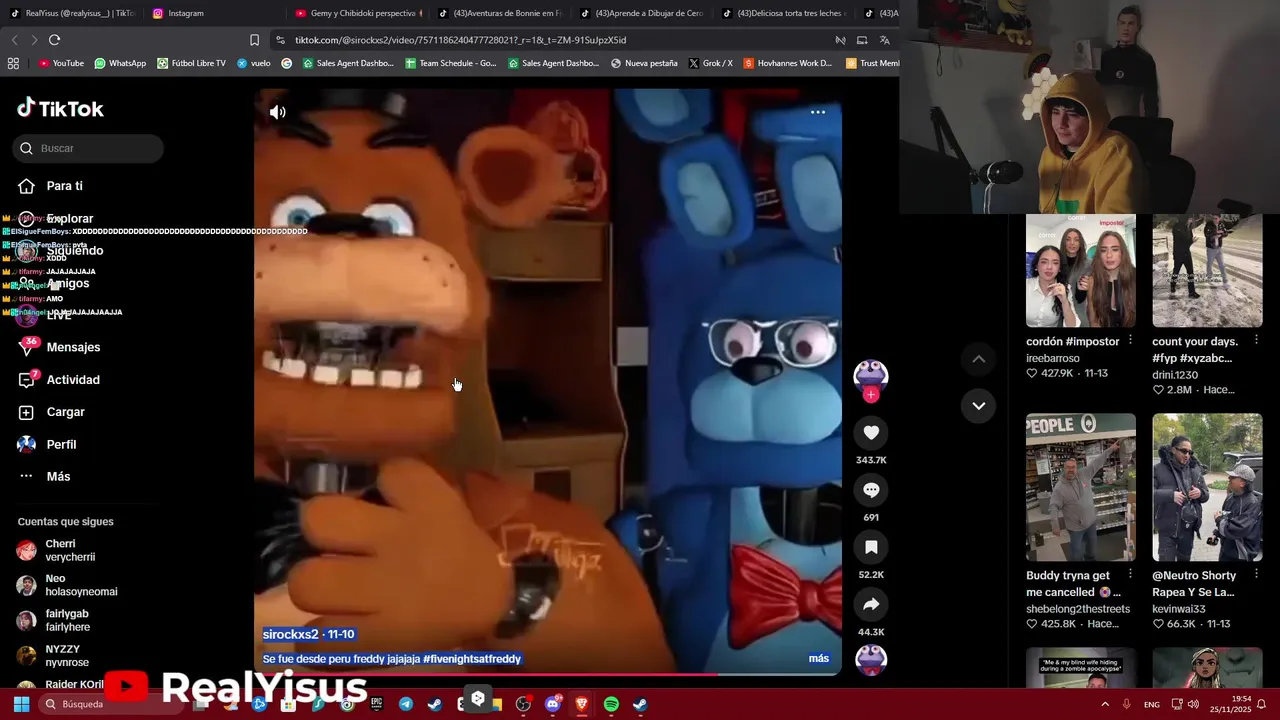
Task: Open the YouTube bookmark
Action: (61, 63)
